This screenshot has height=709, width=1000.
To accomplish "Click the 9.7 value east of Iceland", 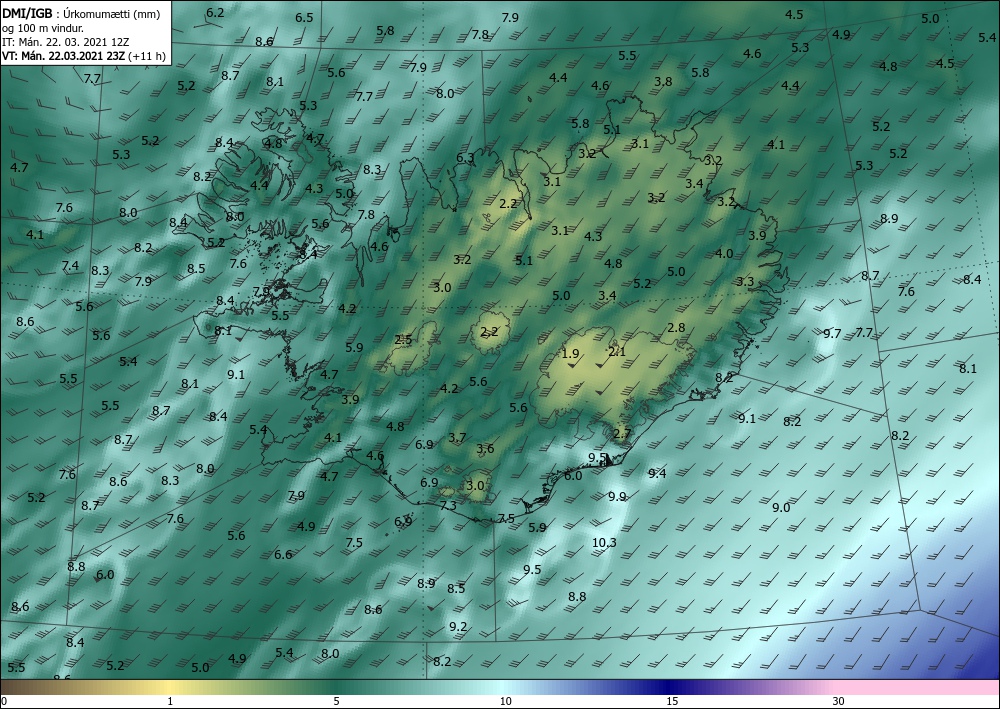I will click(832, 333).
